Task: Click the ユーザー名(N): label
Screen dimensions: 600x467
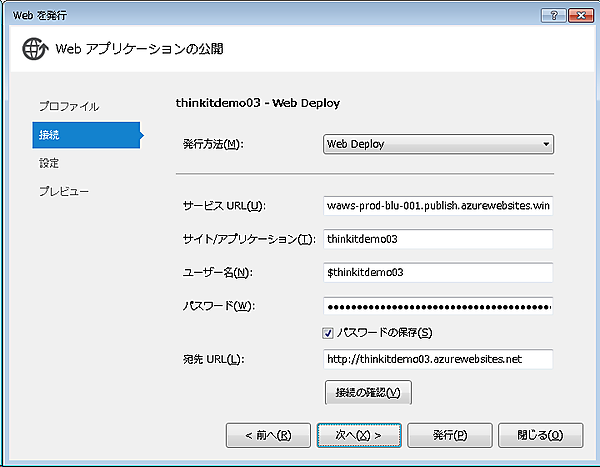Action: tap(217, 273)
